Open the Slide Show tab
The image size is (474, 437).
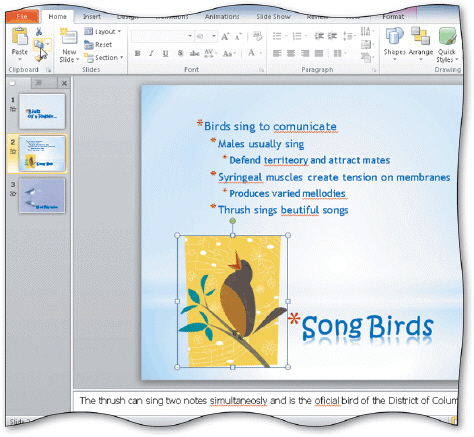[273, 16]
